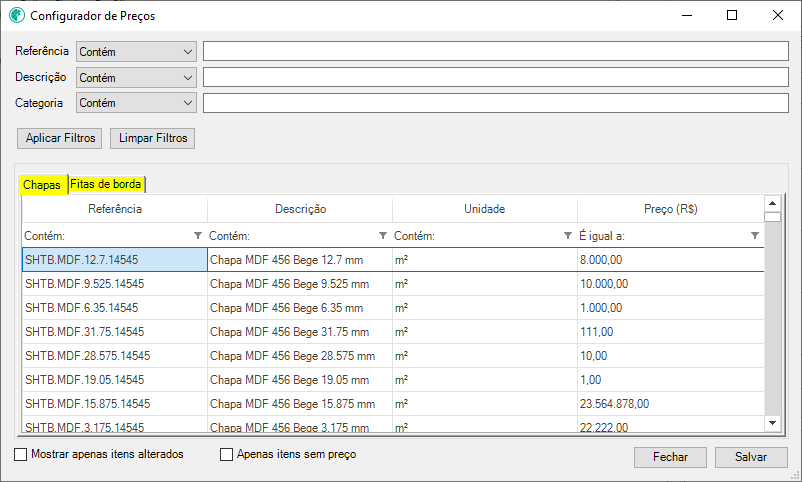The width and height of the screenshot is (802, 482).
Task: Open the Referência column filter funnel
Action: 198,235
